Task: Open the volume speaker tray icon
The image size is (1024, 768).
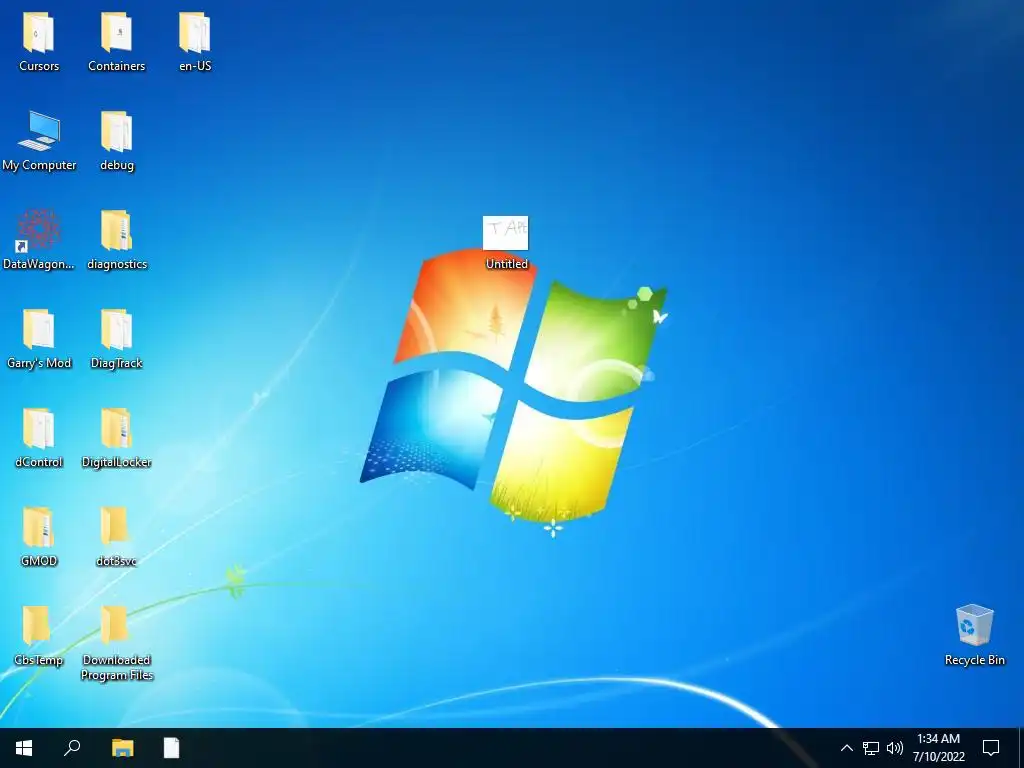Action: coord(895,748)
